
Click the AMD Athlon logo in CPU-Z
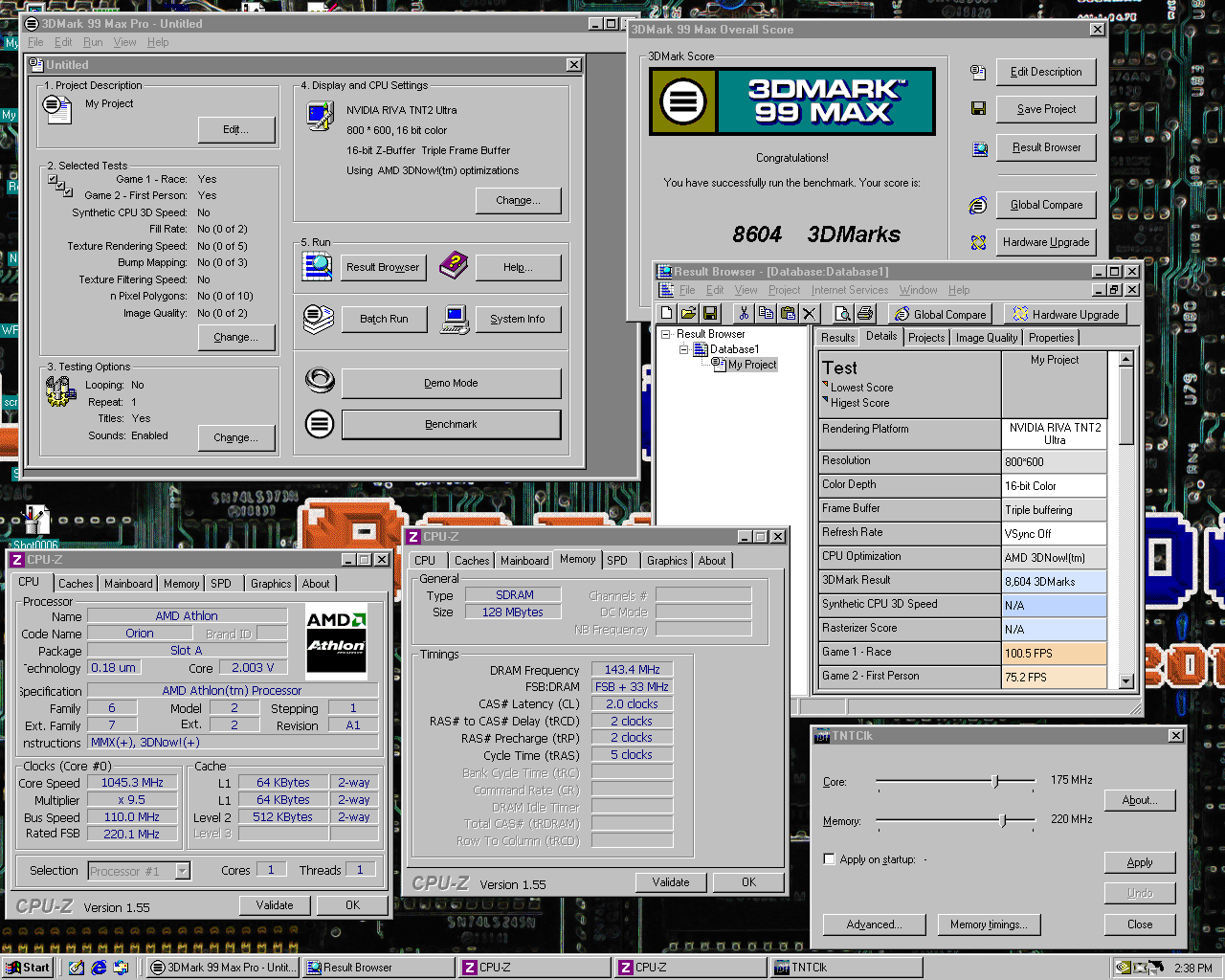(x=336, y=641)
